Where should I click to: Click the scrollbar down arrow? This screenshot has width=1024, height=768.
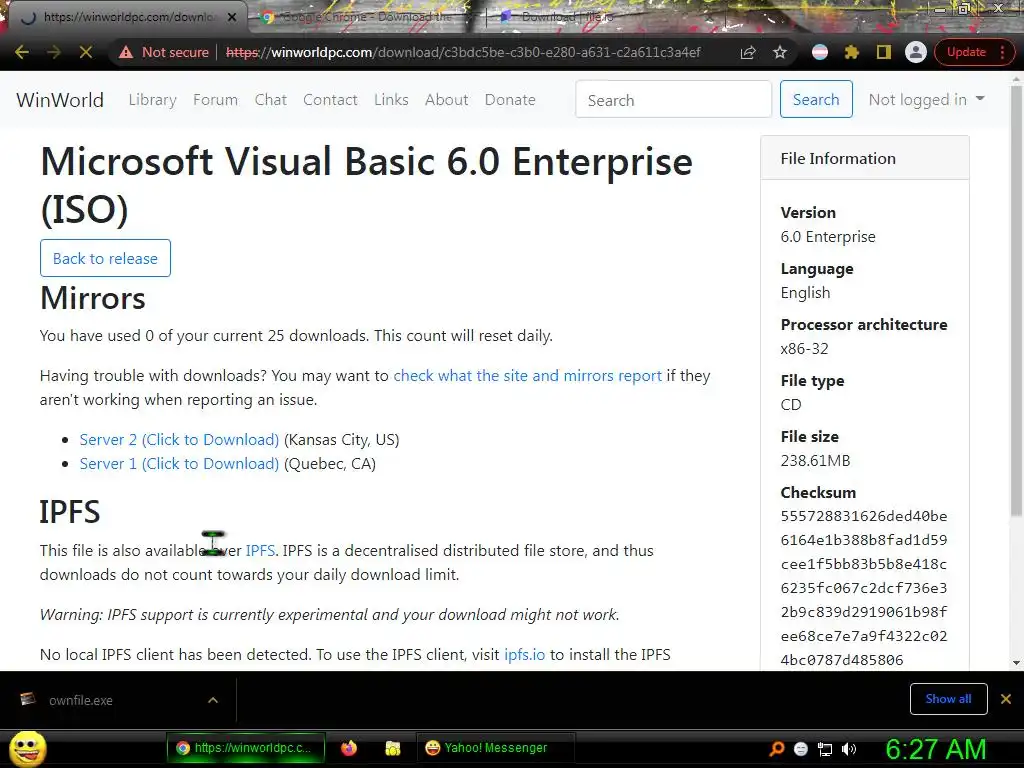pos(1016,662)
